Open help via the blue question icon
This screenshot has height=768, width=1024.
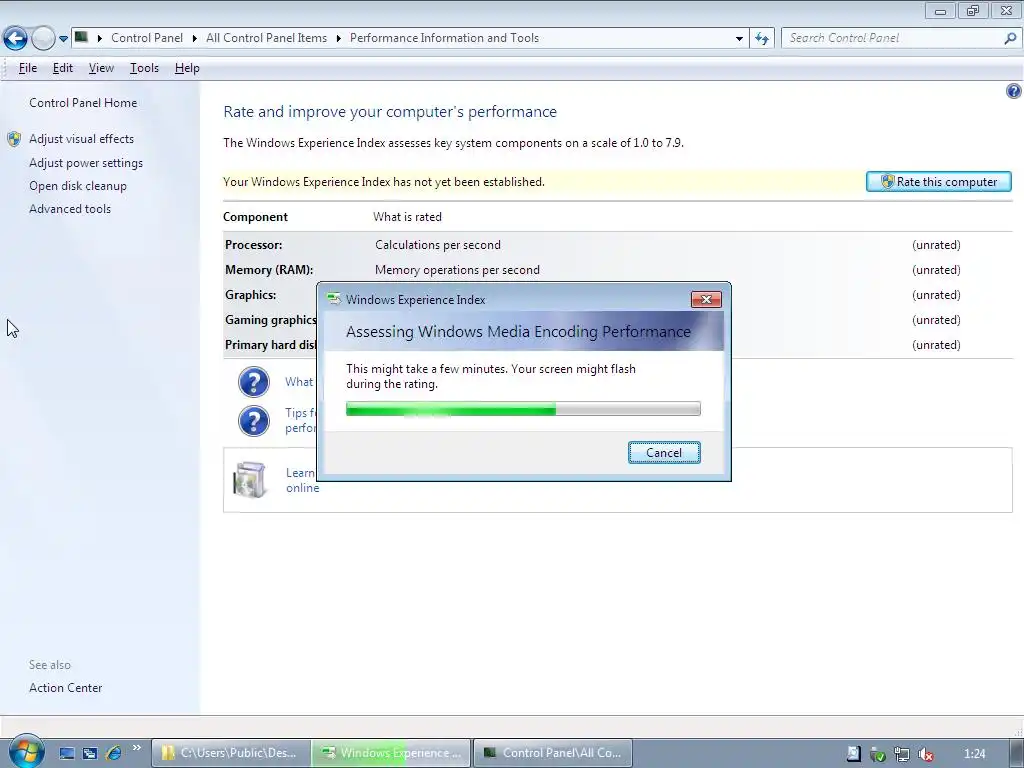1014,91
